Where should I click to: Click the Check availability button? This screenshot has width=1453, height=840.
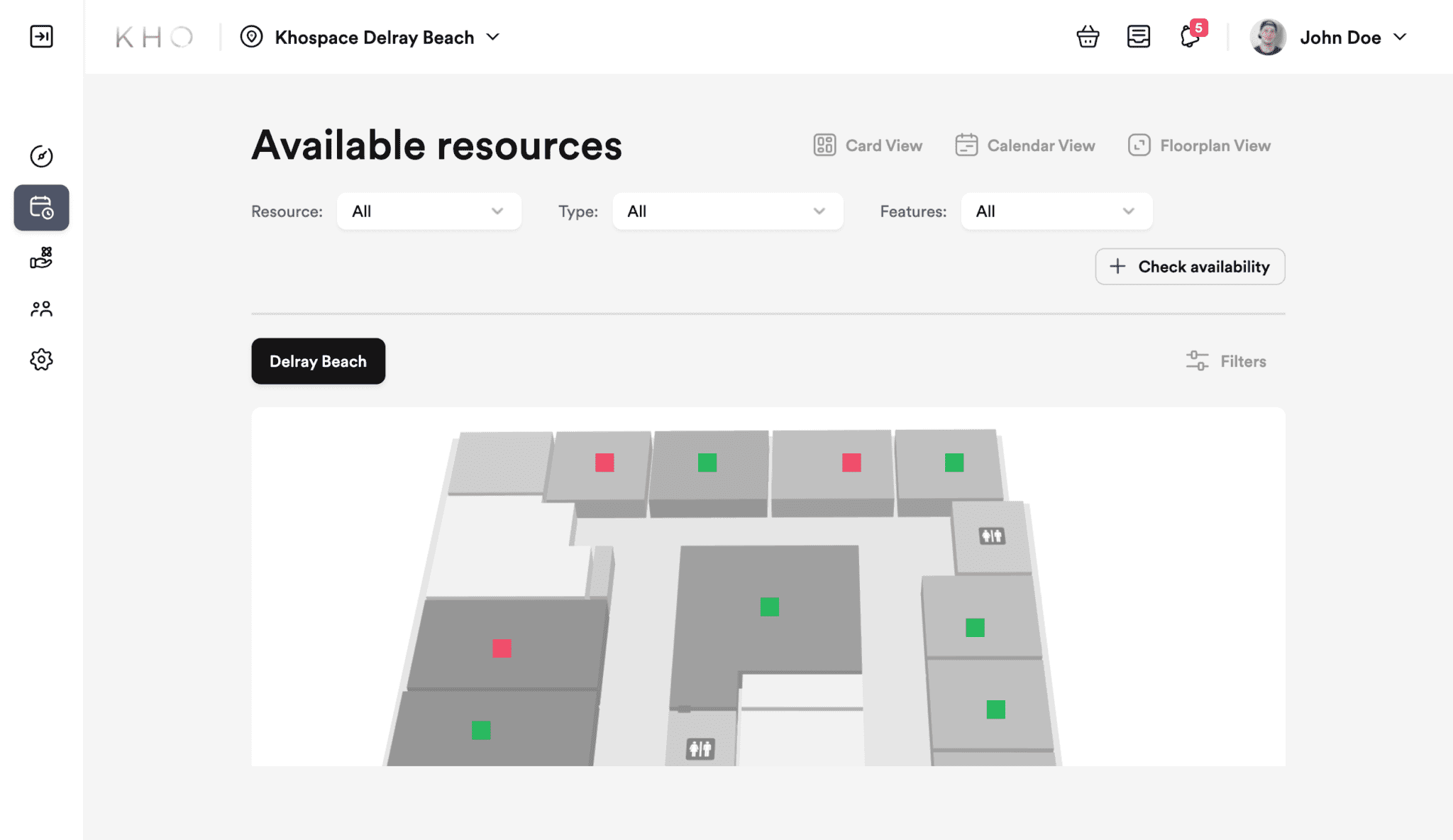pyautogui.click(x=1190, y=267)
